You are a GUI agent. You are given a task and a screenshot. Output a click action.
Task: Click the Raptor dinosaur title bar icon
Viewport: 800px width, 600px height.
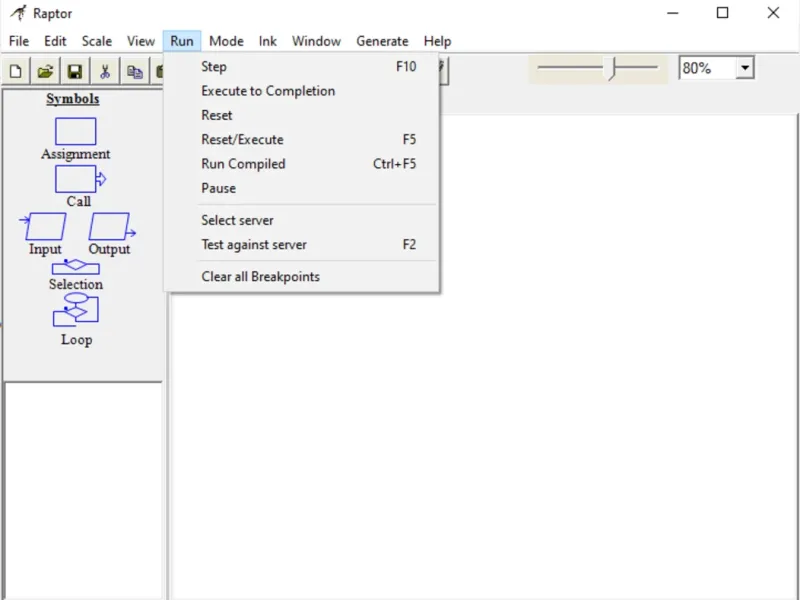tap(18, 13)
